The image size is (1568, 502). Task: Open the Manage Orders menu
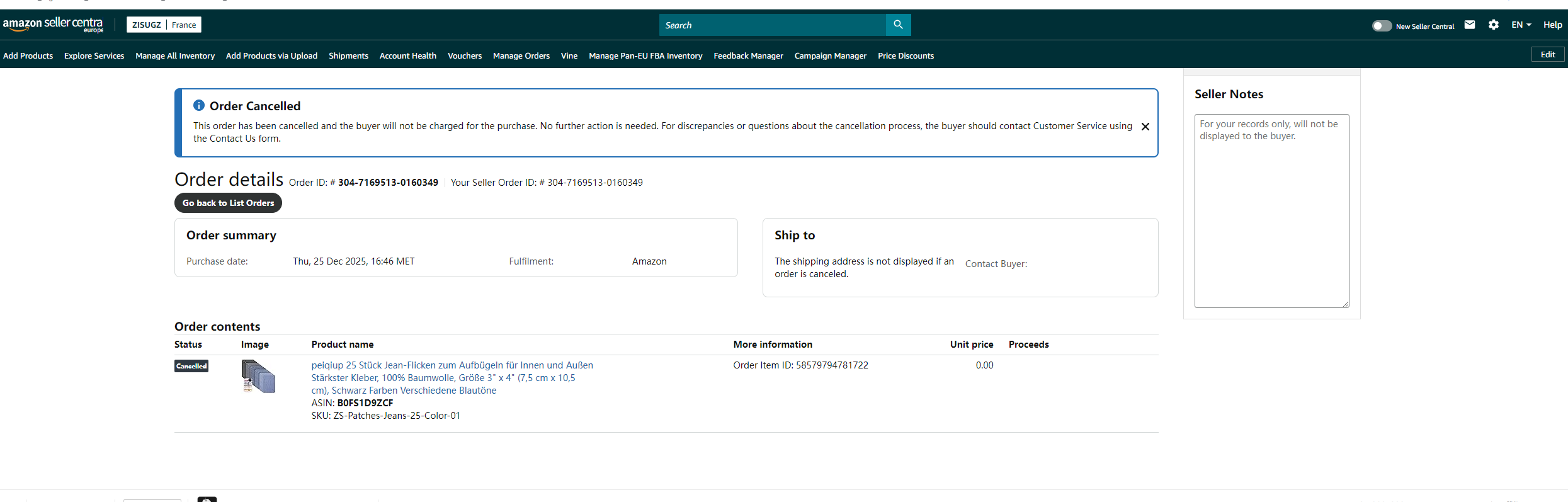521,55
